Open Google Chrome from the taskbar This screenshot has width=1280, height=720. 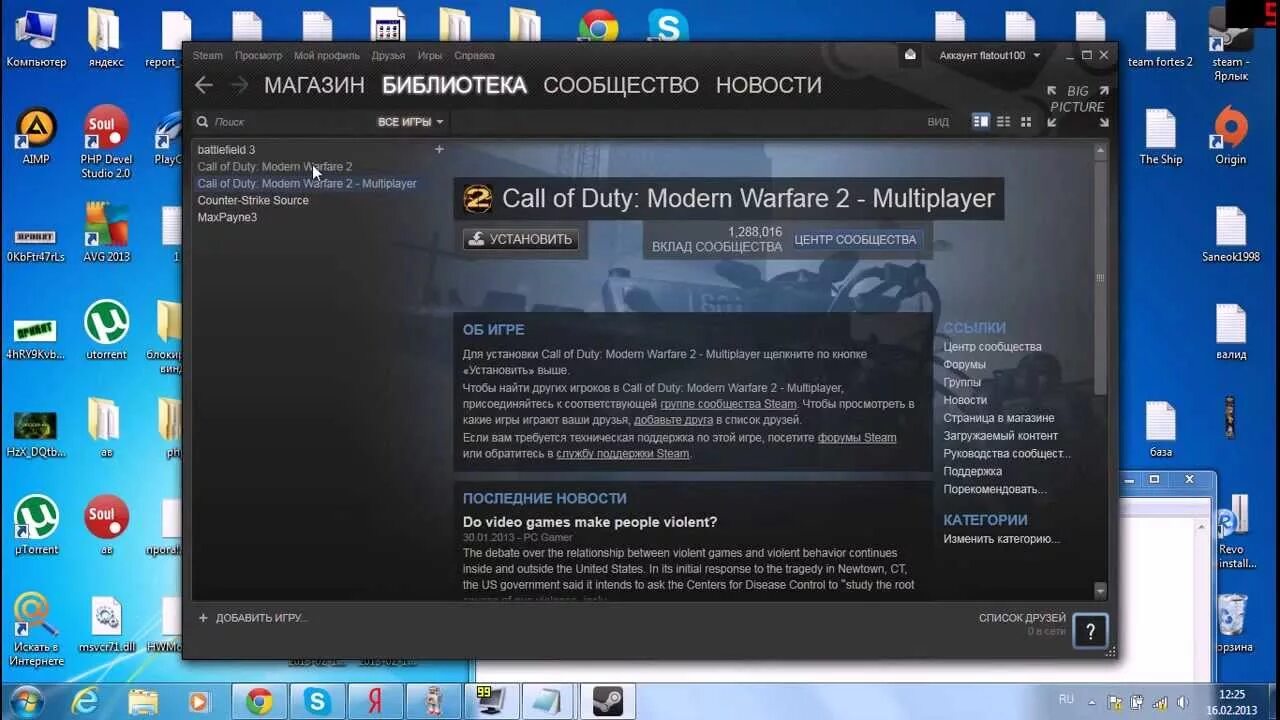(x=259, y=701)
